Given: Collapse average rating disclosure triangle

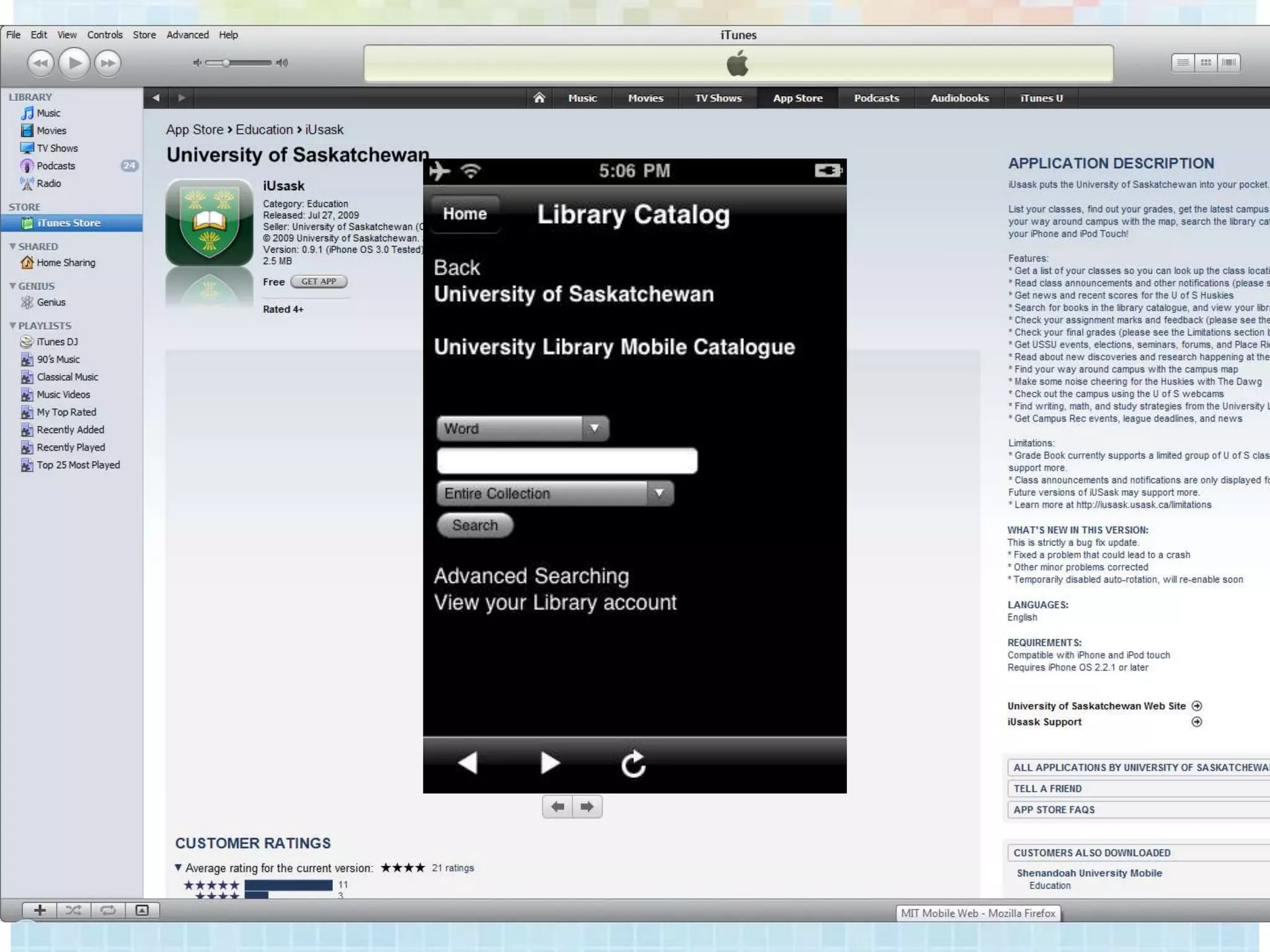Looking at the screenshot, I should click(179, 868).
